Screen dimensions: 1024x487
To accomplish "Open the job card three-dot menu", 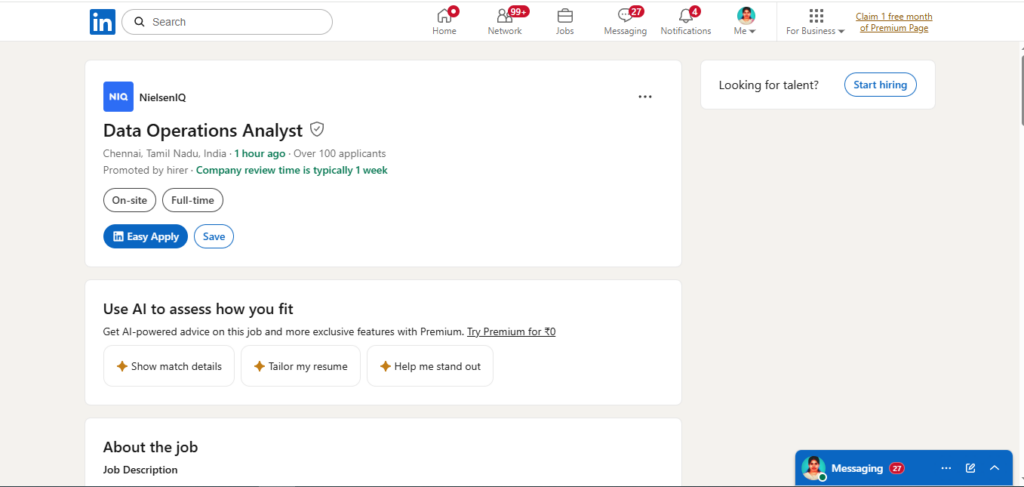I will tap(645, 97).
